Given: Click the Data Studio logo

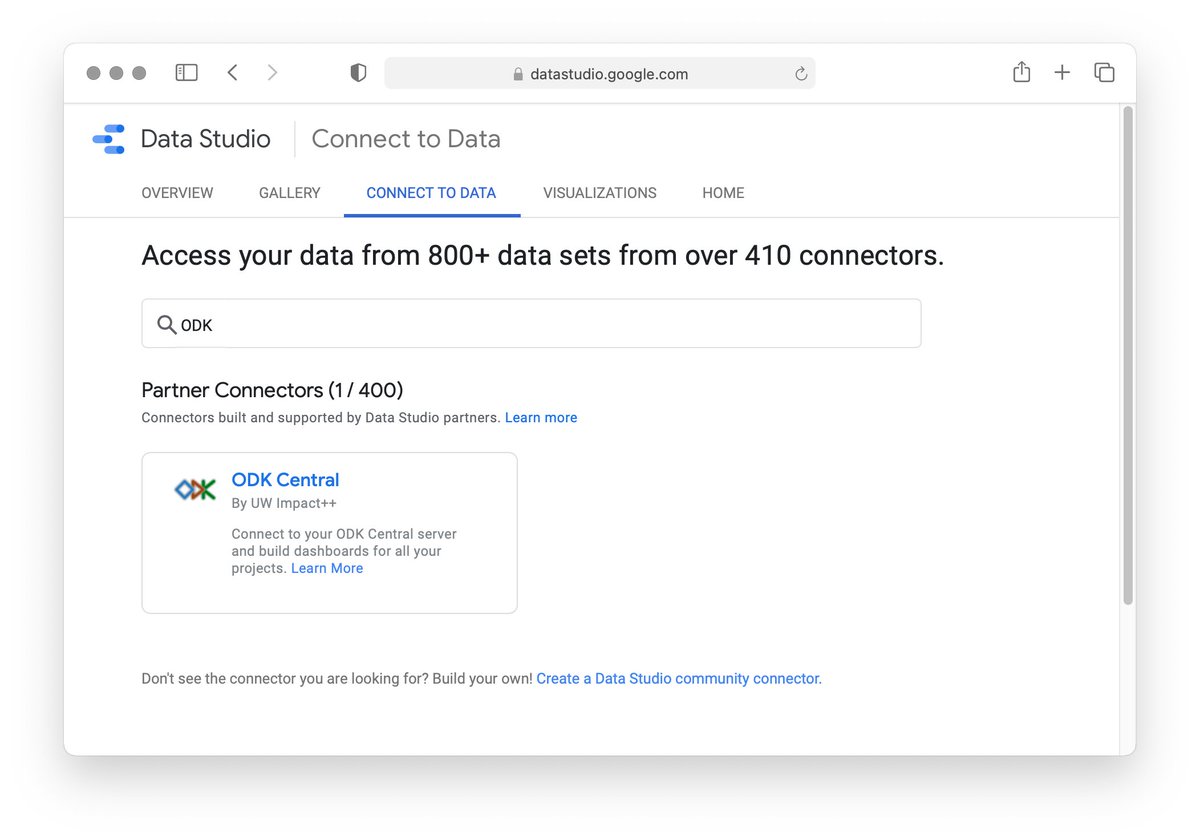Looking at the screenshot, I should 108,138.
